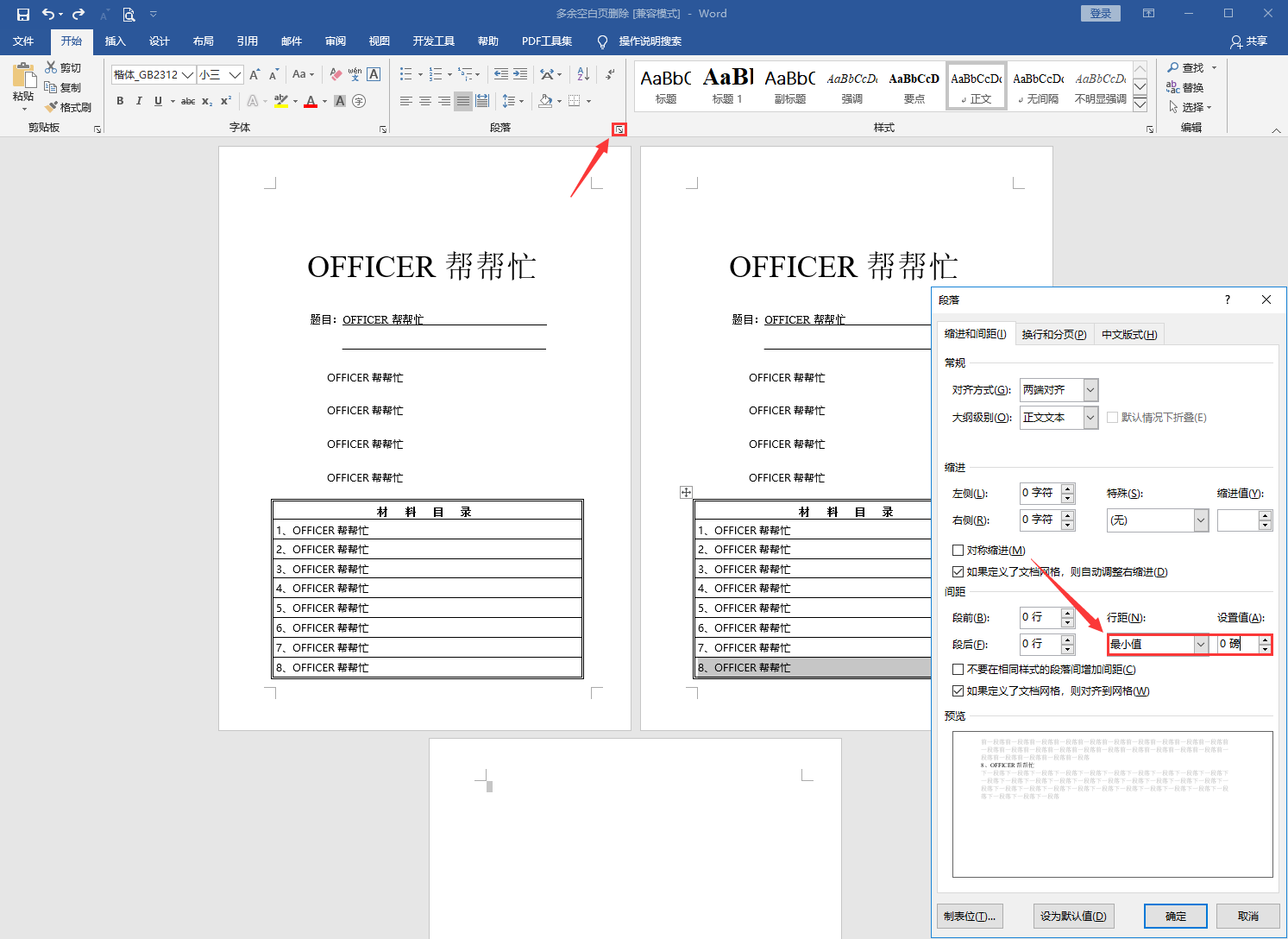Viewport: 1288px width, 939px height.
Task: Click 制表位 button
Action: point(970,916)
